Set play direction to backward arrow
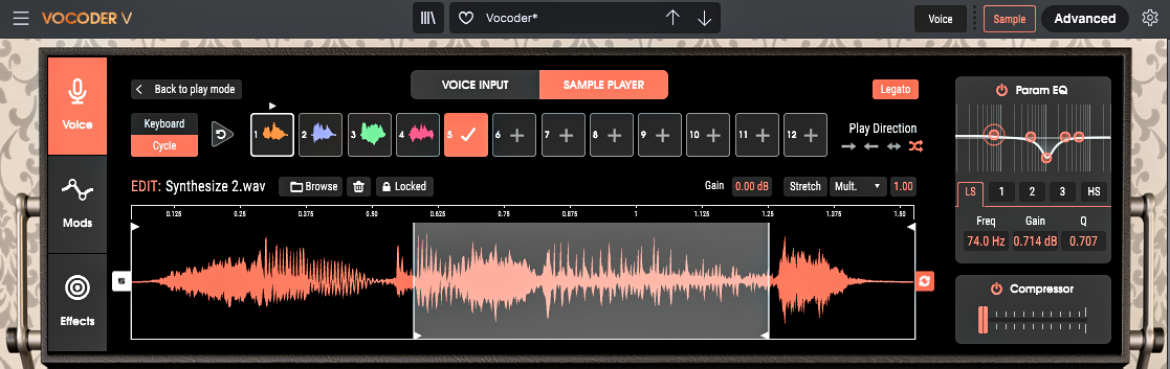The image size is (1170, 369). pyautogui.click(x=871, y=147)
